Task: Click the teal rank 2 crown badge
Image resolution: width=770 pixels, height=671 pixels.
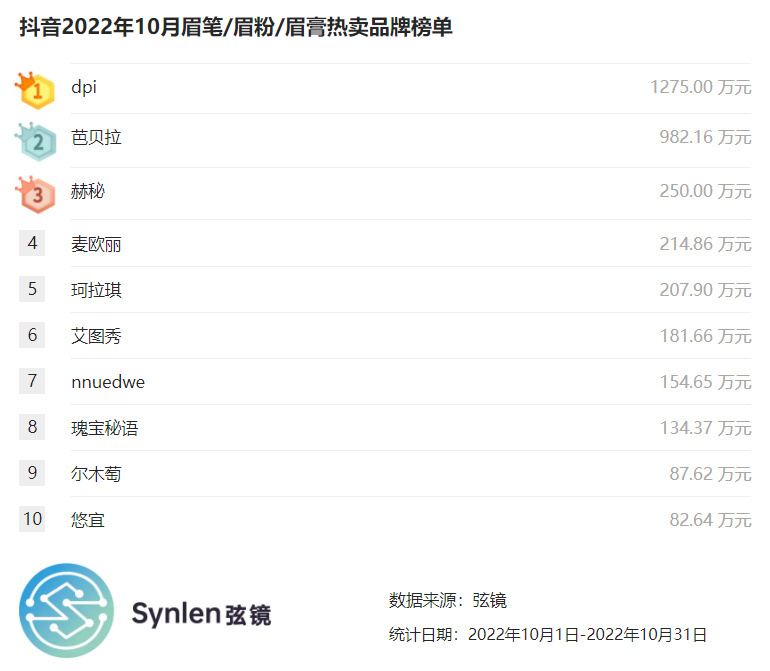Action: click(x=36, y=142)
